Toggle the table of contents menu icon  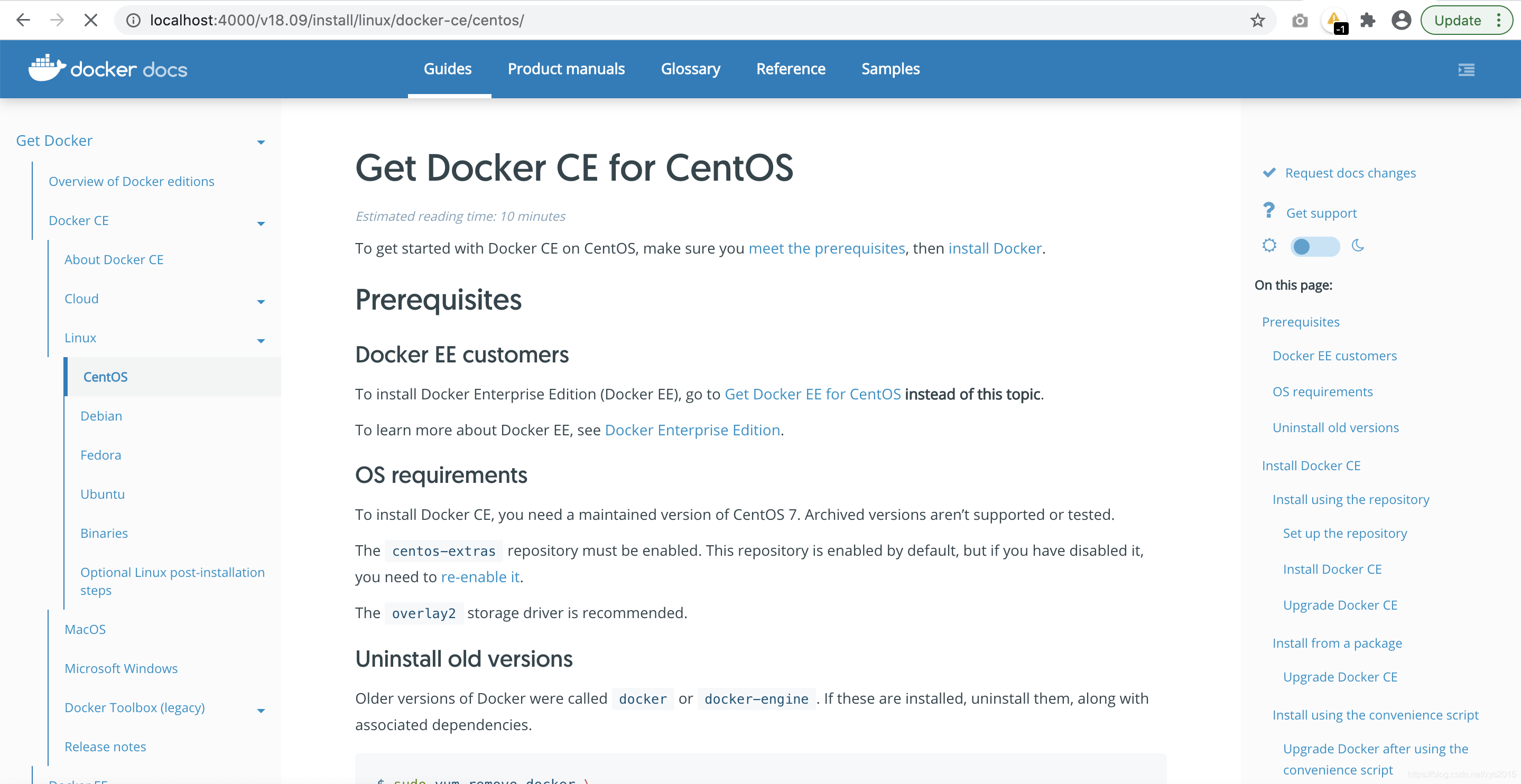(1466, 70)
